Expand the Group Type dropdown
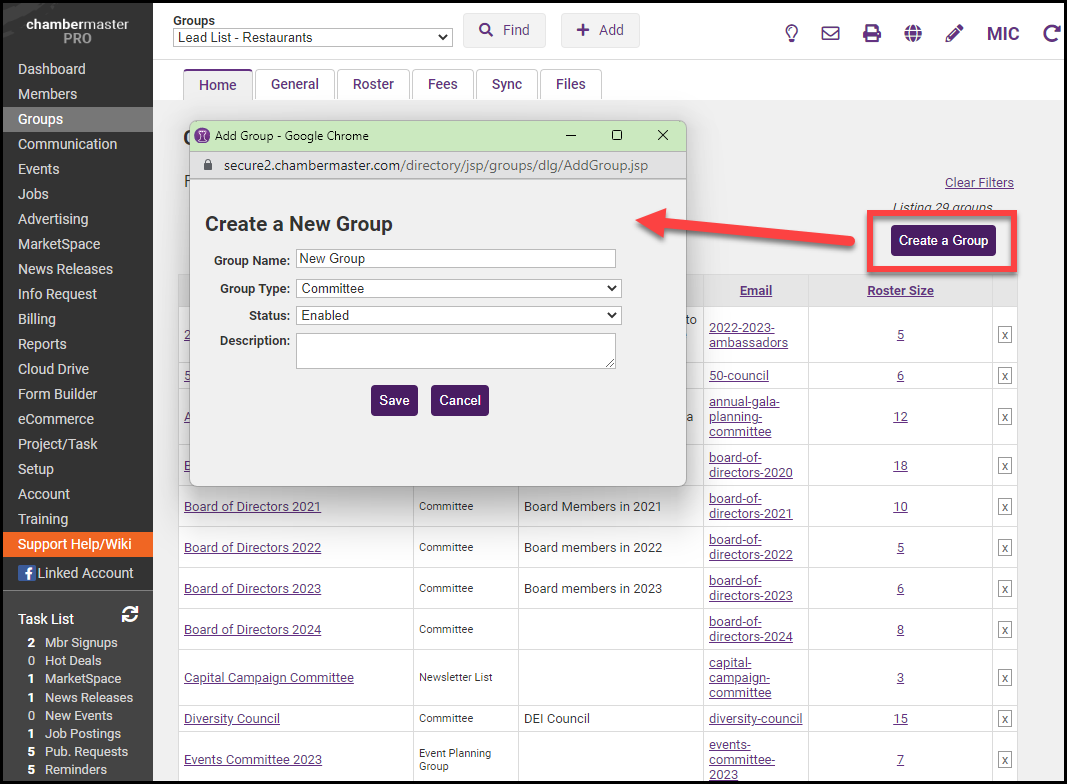 pos(459,288)
